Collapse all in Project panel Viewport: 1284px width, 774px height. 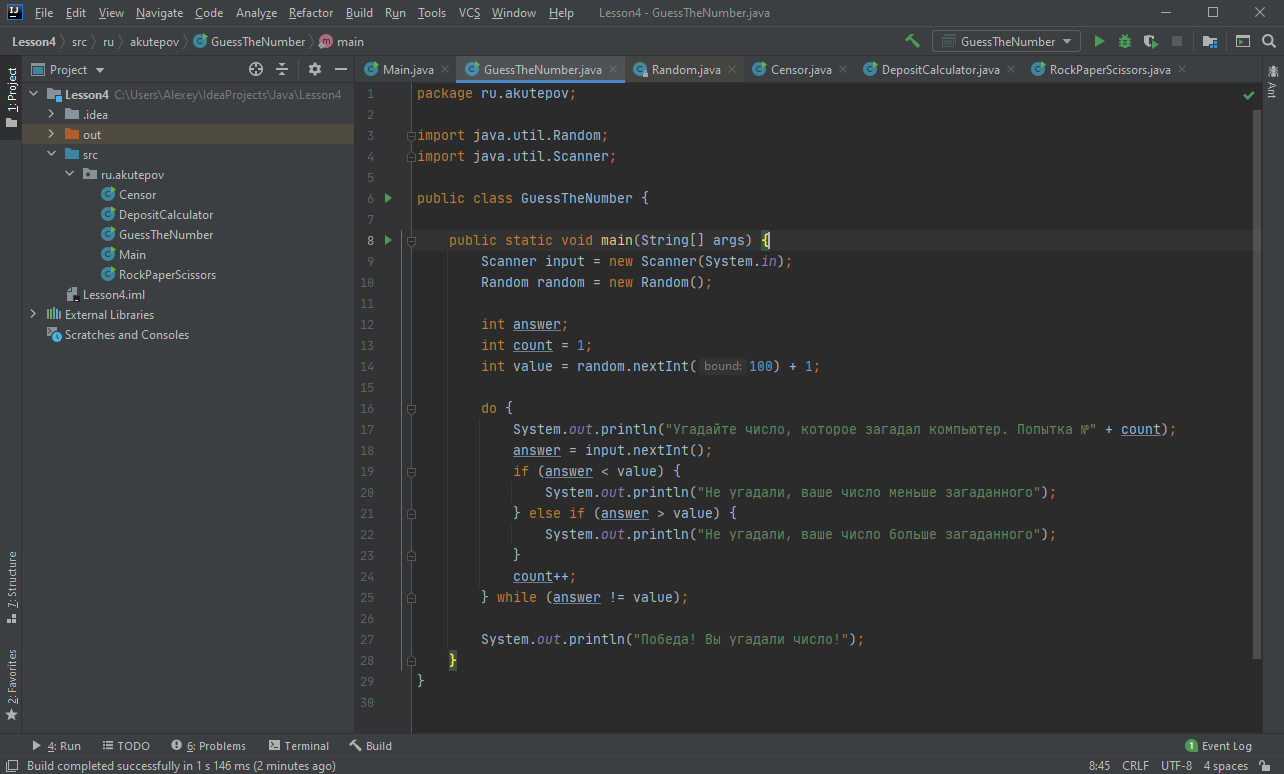pyautogui.click(x=282, y=69)
